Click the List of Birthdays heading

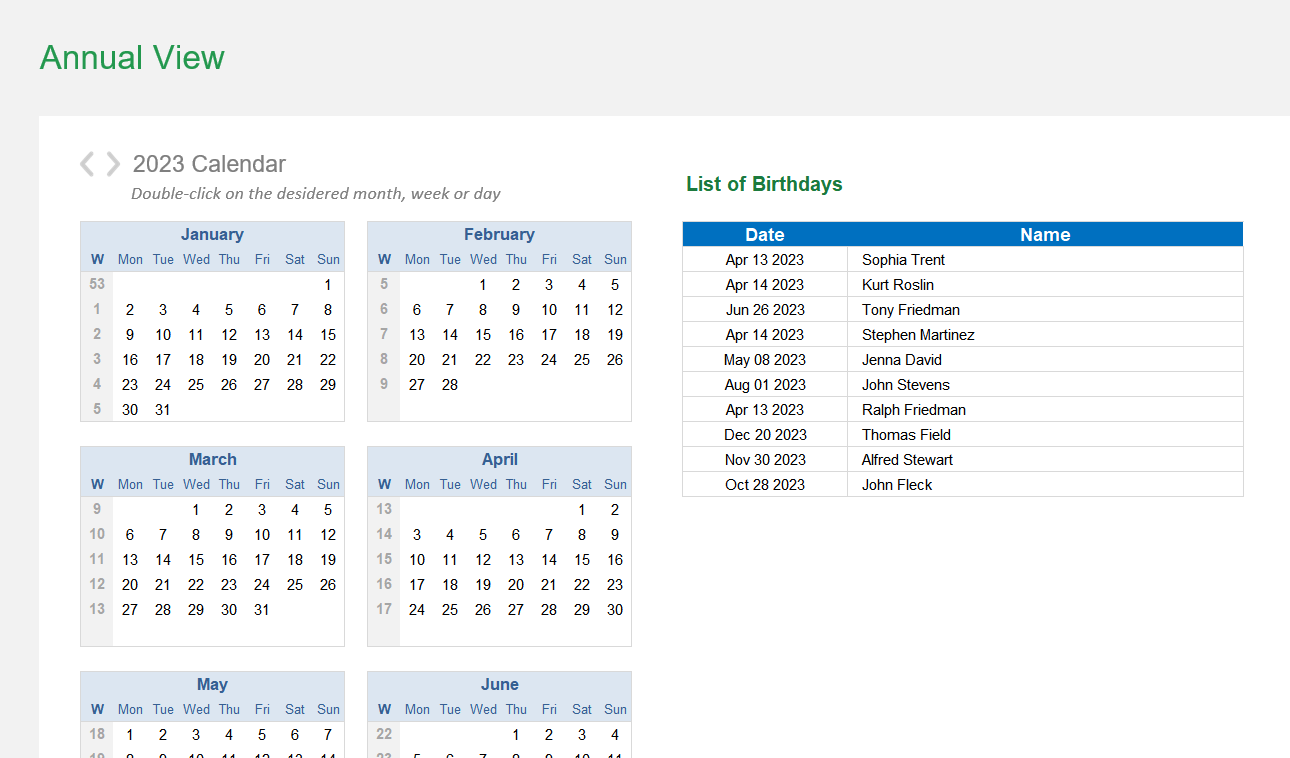pyautogui.click(x=764, y=184)
